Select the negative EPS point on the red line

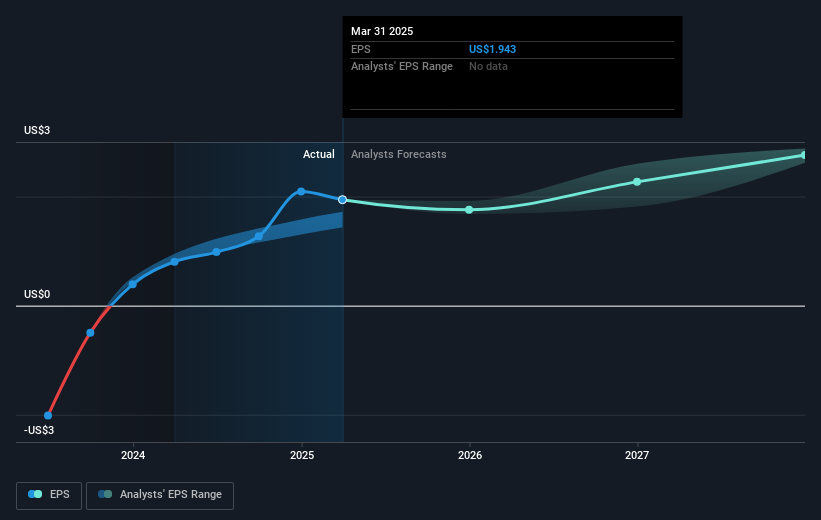90,333
